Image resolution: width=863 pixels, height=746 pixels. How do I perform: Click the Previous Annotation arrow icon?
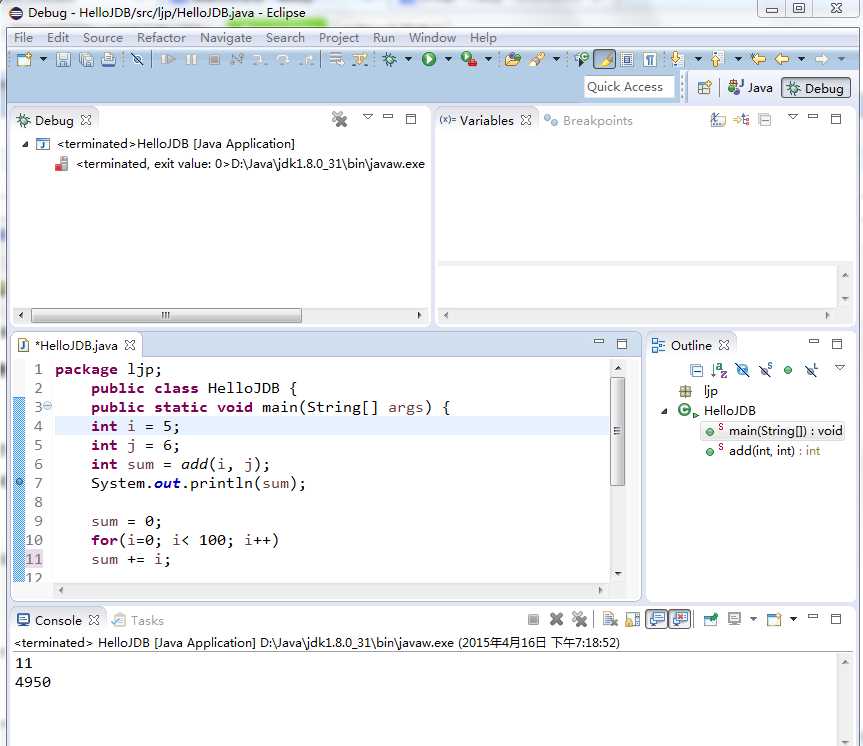click(x=716, y=59)
